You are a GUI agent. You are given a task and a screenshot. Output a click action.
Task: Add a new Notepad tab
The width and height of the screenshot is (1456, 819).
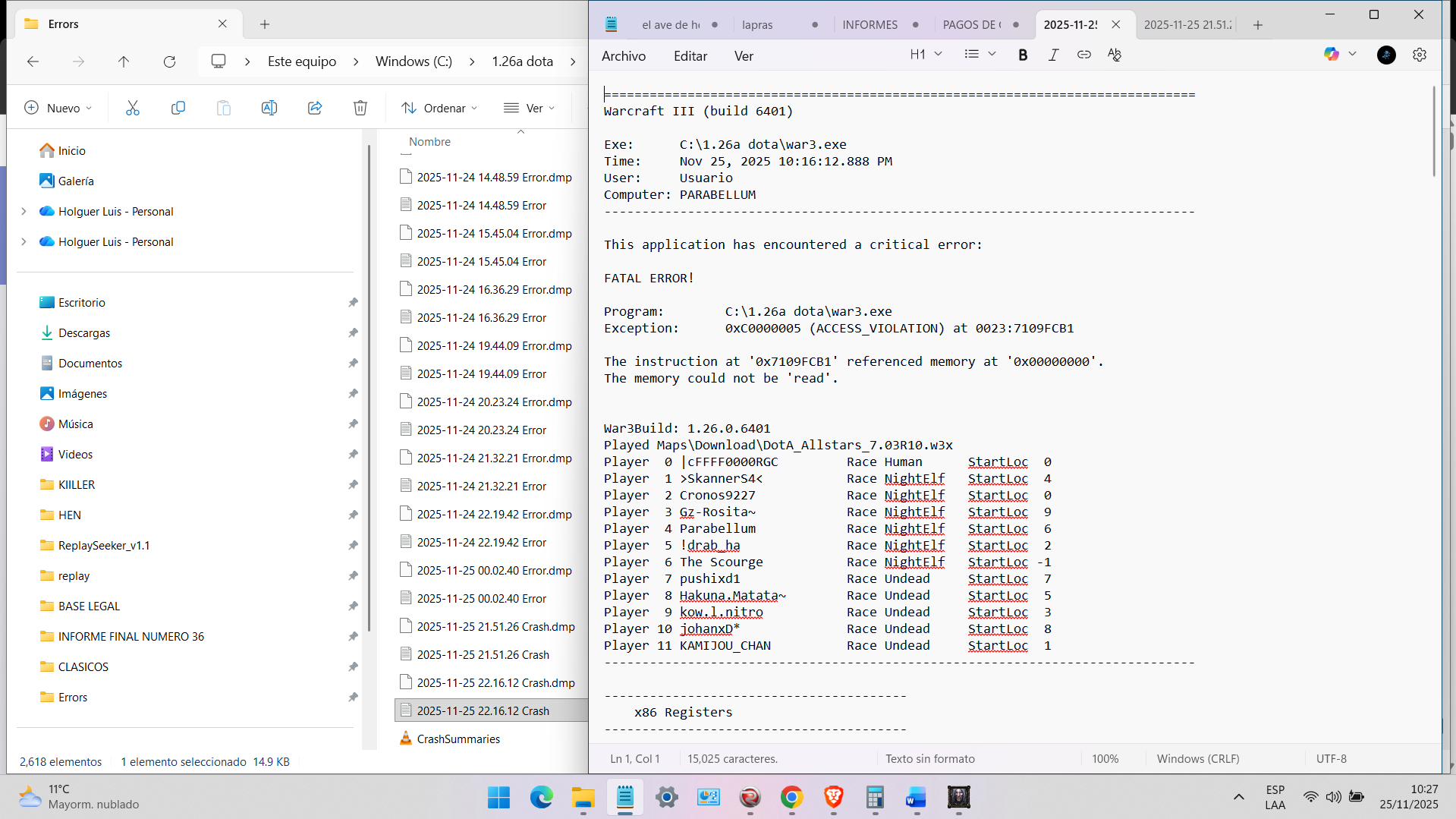coord(1258,25)
